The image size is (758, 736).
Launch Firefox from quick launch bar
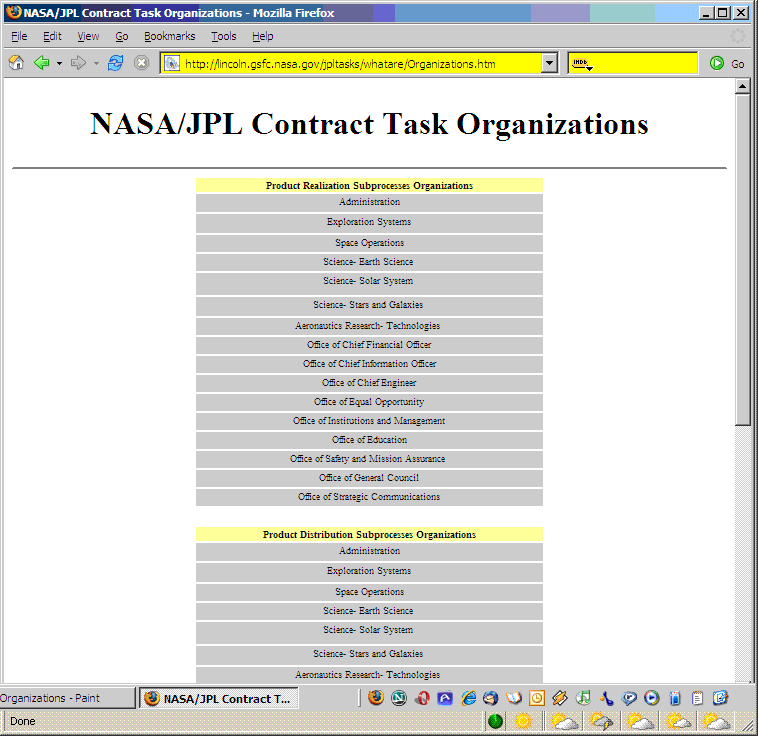(x=376, y=698)
